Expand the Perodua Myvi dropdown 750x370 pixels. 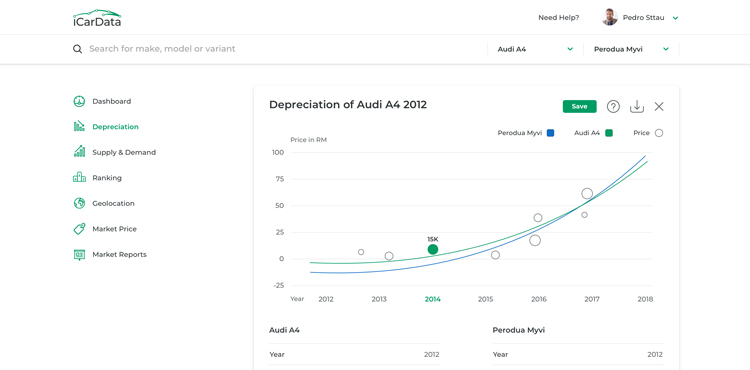tap(631, 49)
